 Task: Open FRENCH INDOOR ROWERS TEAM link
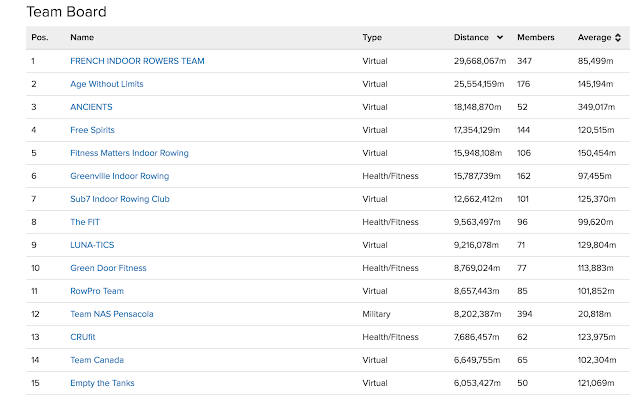[137, 61]
